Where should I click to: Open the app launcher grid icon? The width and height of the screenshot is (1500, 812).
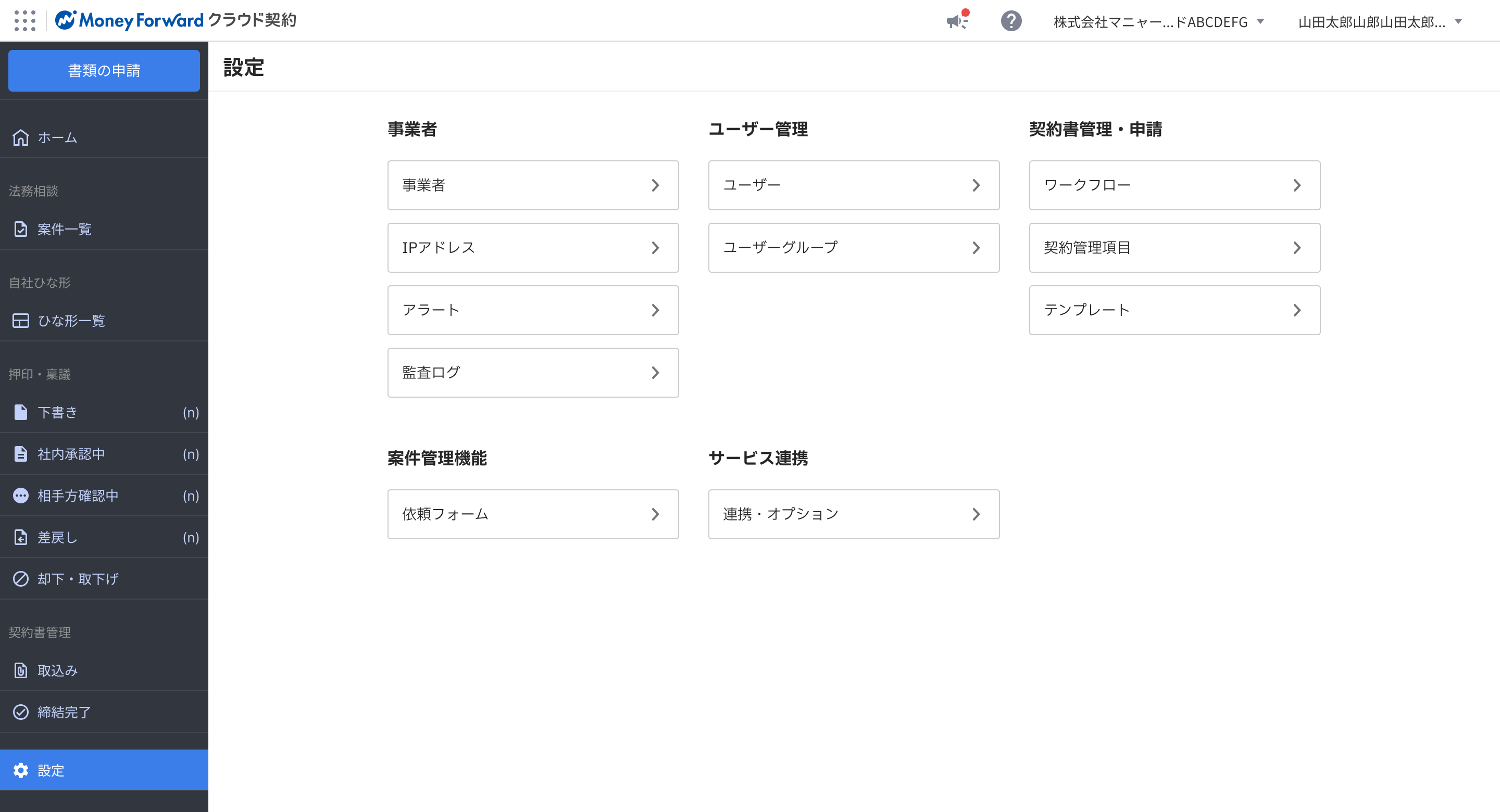coord(24,21)
